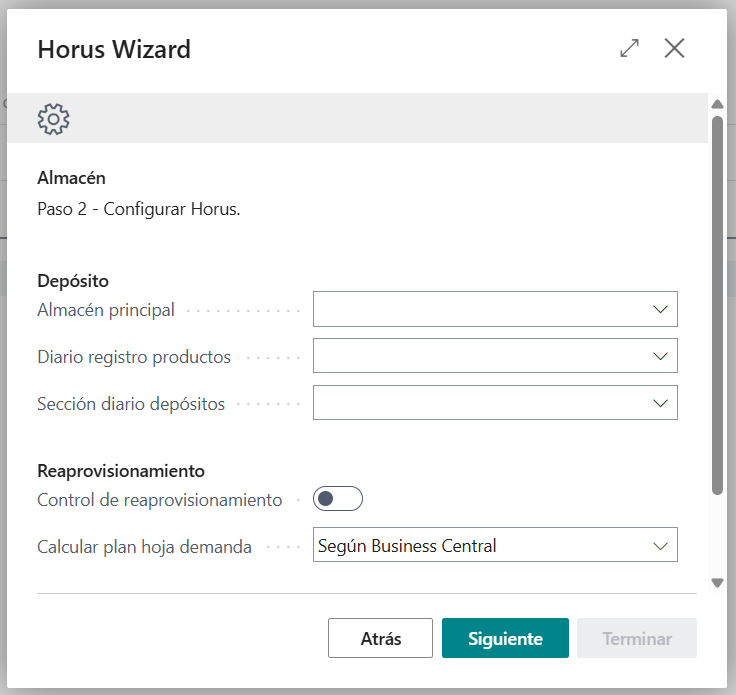Open the Diario registro productos dropdown arrow
Image resolution: width=736 pixels, height=695 pixels.
click(660, 356)
